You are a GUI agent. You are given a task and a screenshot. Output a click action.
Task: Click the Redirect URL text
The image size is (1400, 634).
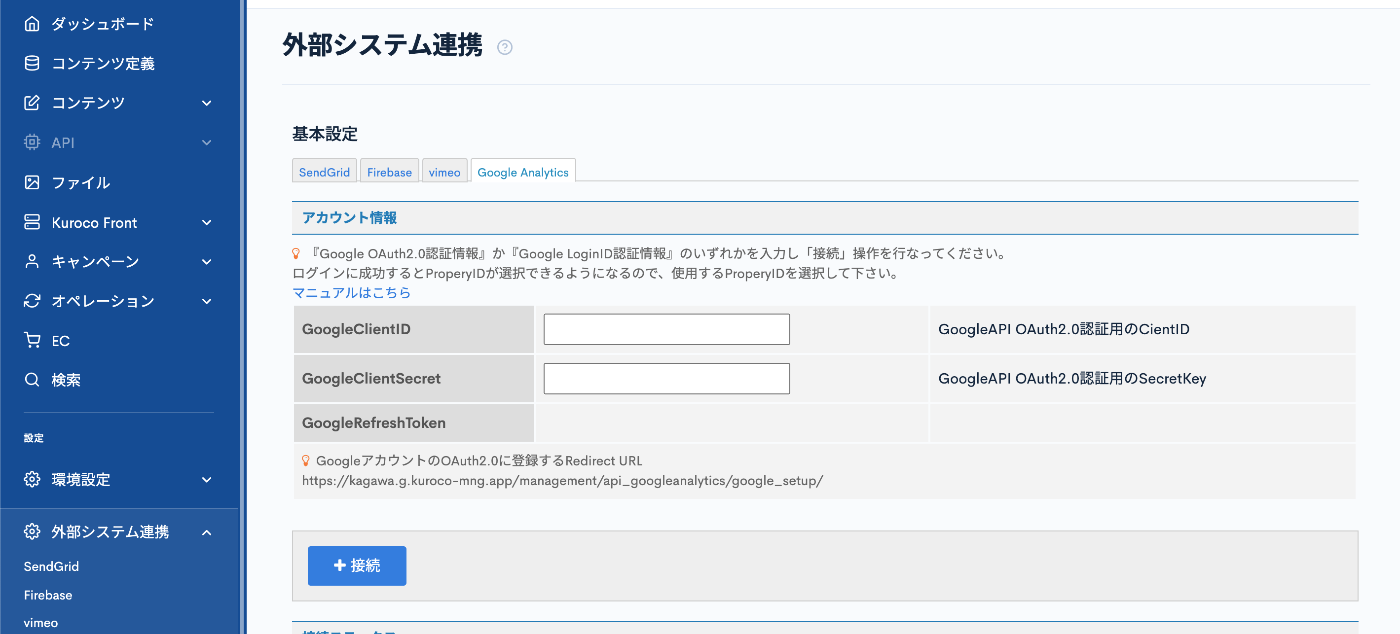pos(563,481)
